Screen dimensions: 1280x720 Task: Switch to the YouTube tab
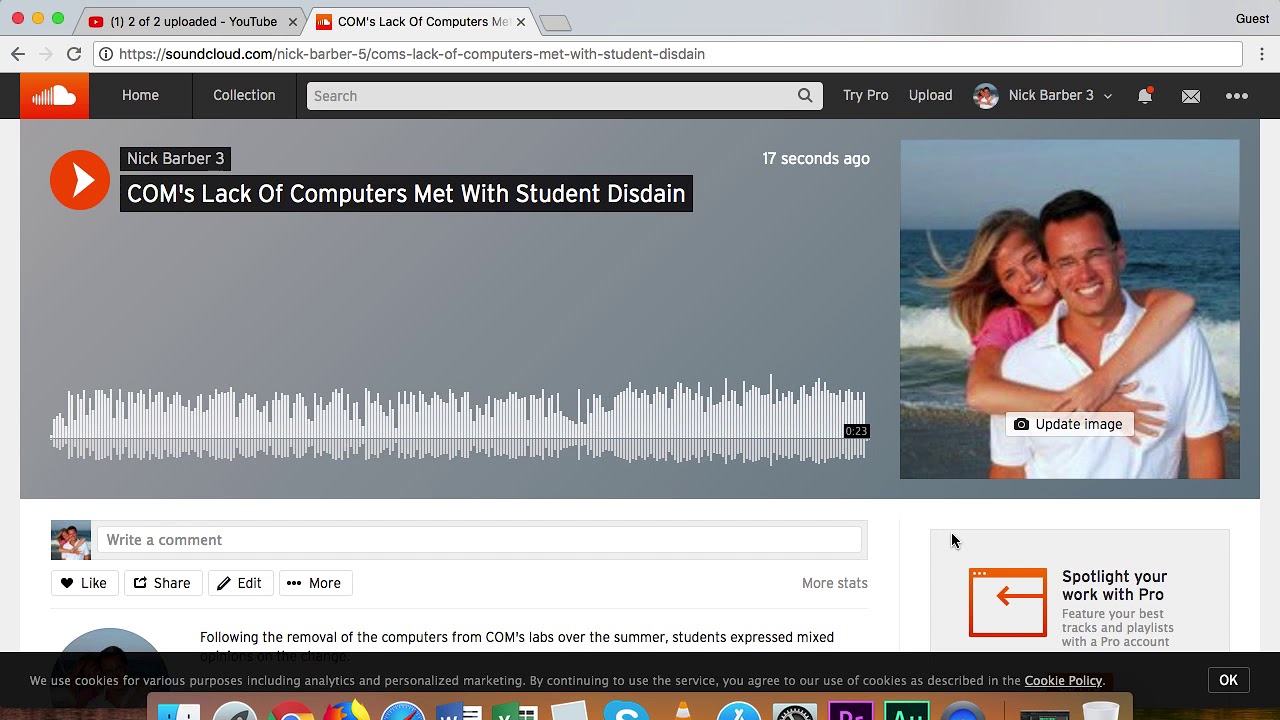click(188, 21)
